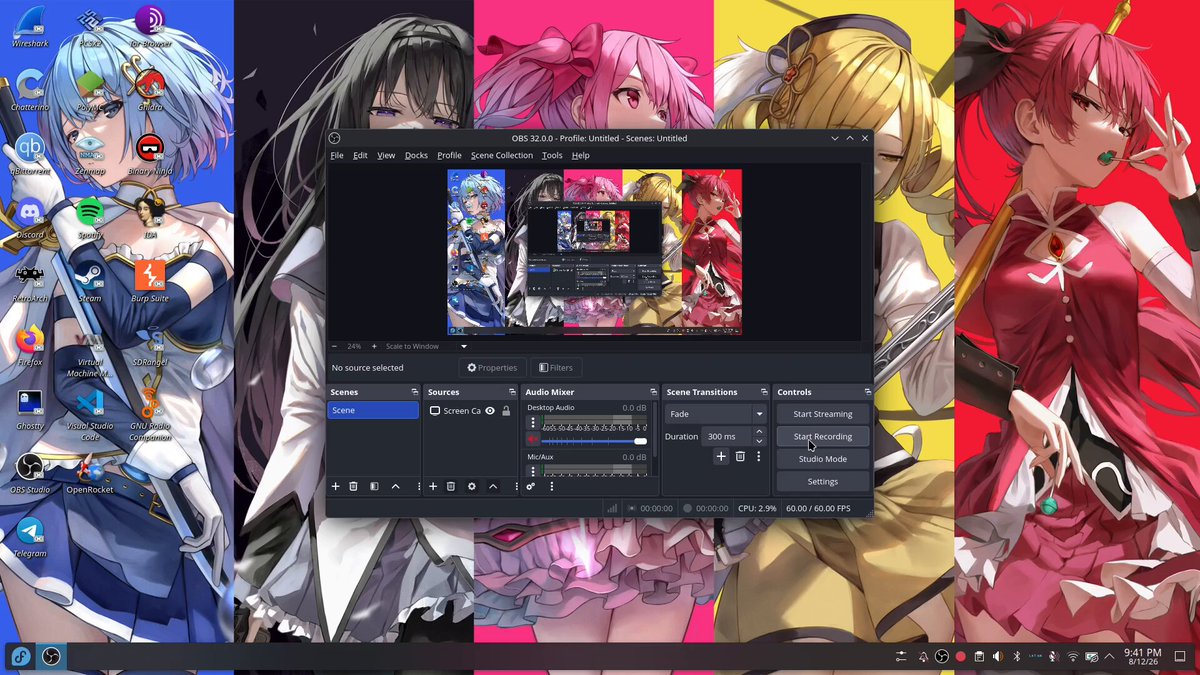Open preview Scale to Window dropdown
This screenshot has width=1200, height=675.
click(x=427, y=346)
